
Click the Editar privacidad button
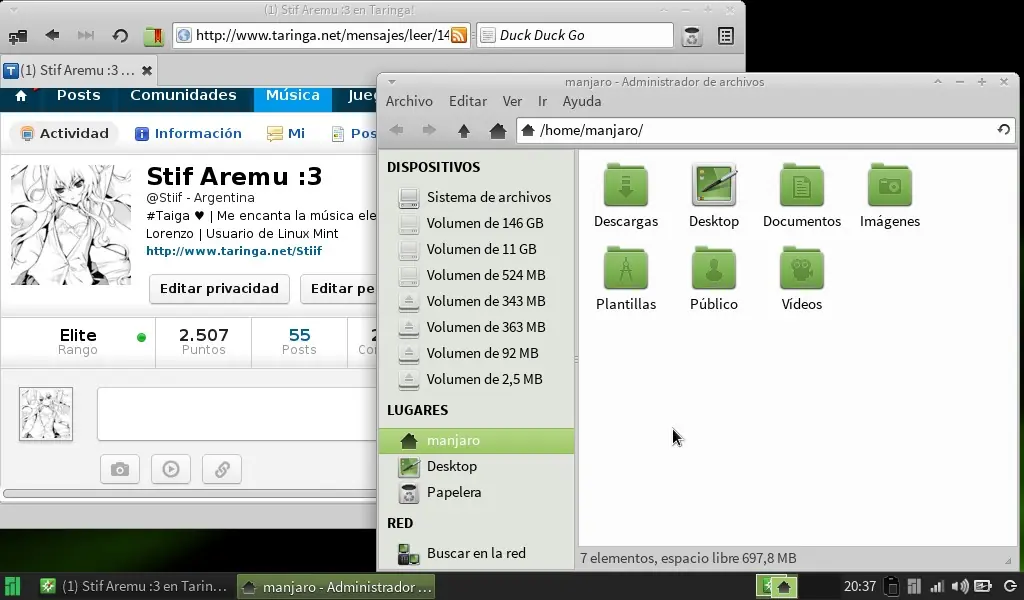click(x=219, y=289)
